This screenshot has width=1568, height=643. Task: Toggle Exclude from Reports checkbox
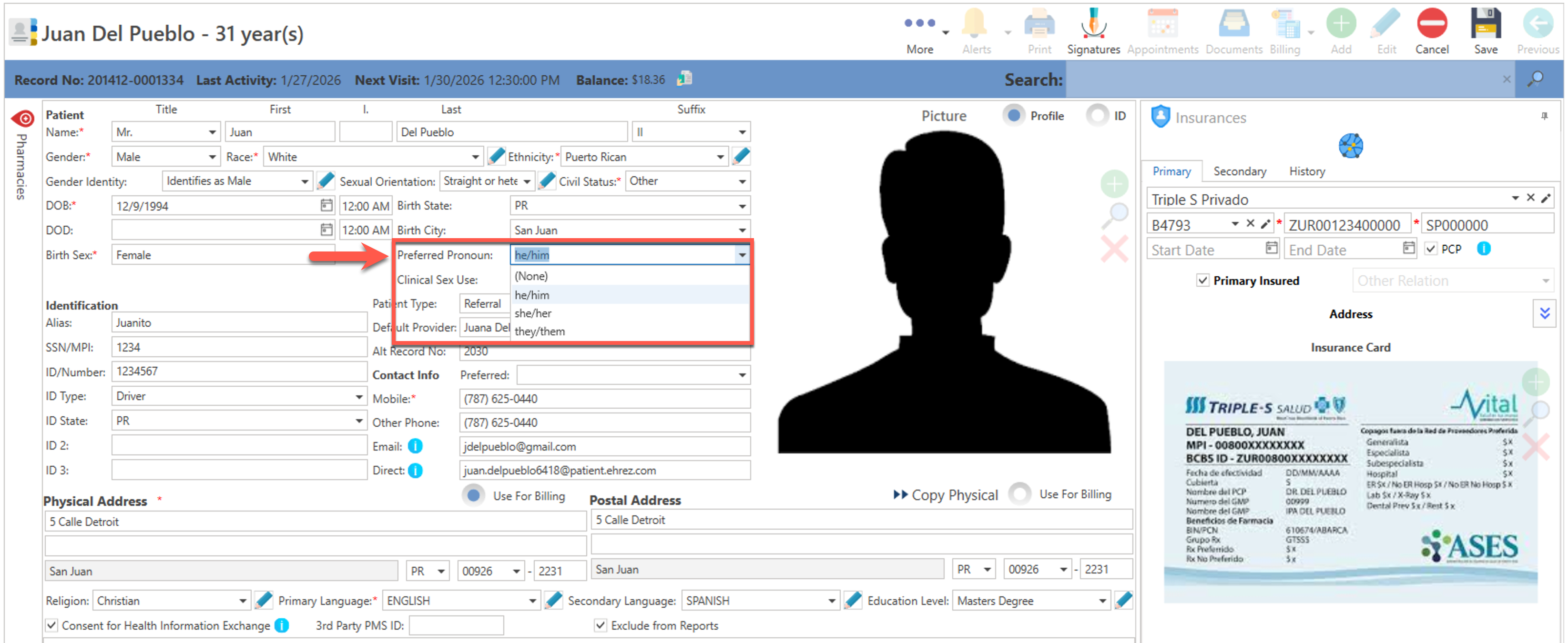pyautogui.click(x=600, y=625)
